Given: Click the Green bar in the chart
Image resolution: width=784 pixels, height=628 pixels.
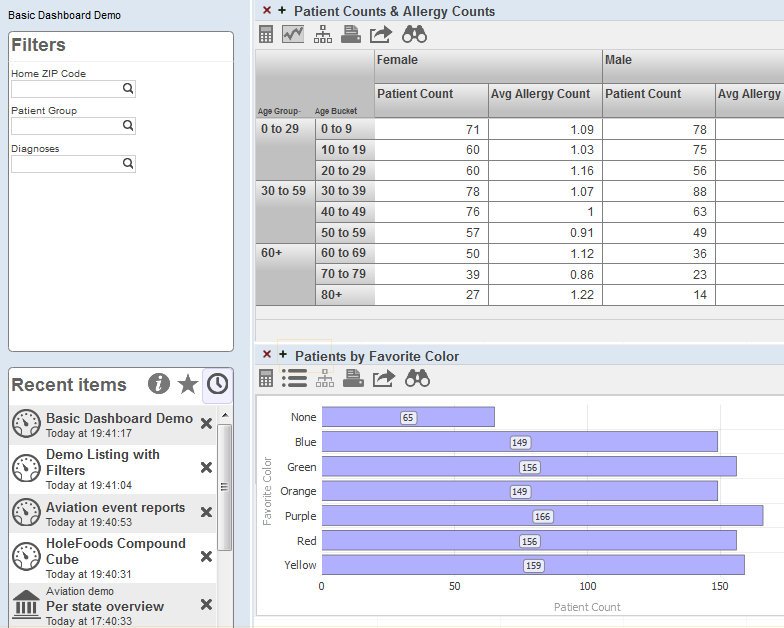Looking at the screenshot, I should [529, 466].
